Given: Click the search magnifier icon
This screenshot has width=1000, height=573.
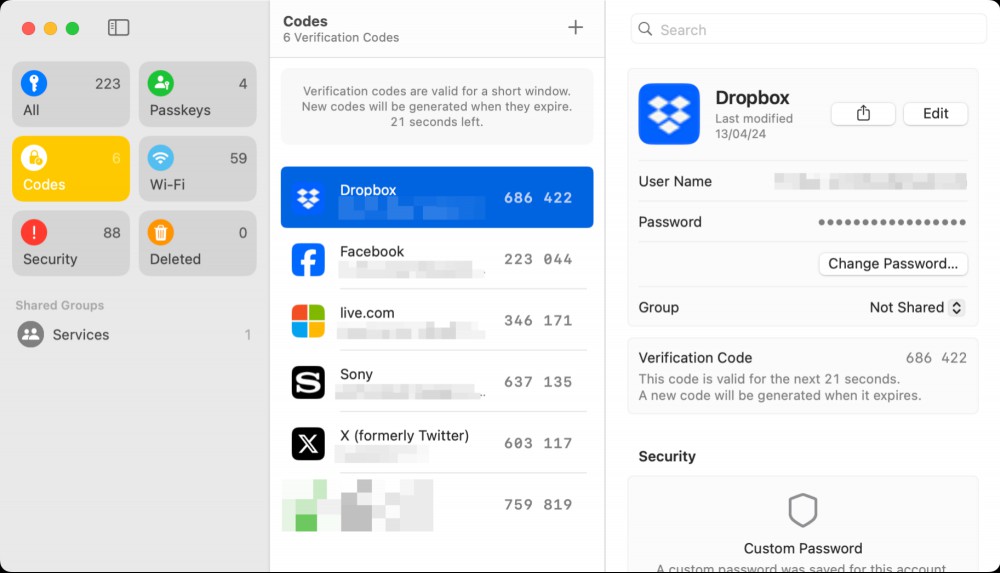Looking at the screenshot, I should coord(645,29).
